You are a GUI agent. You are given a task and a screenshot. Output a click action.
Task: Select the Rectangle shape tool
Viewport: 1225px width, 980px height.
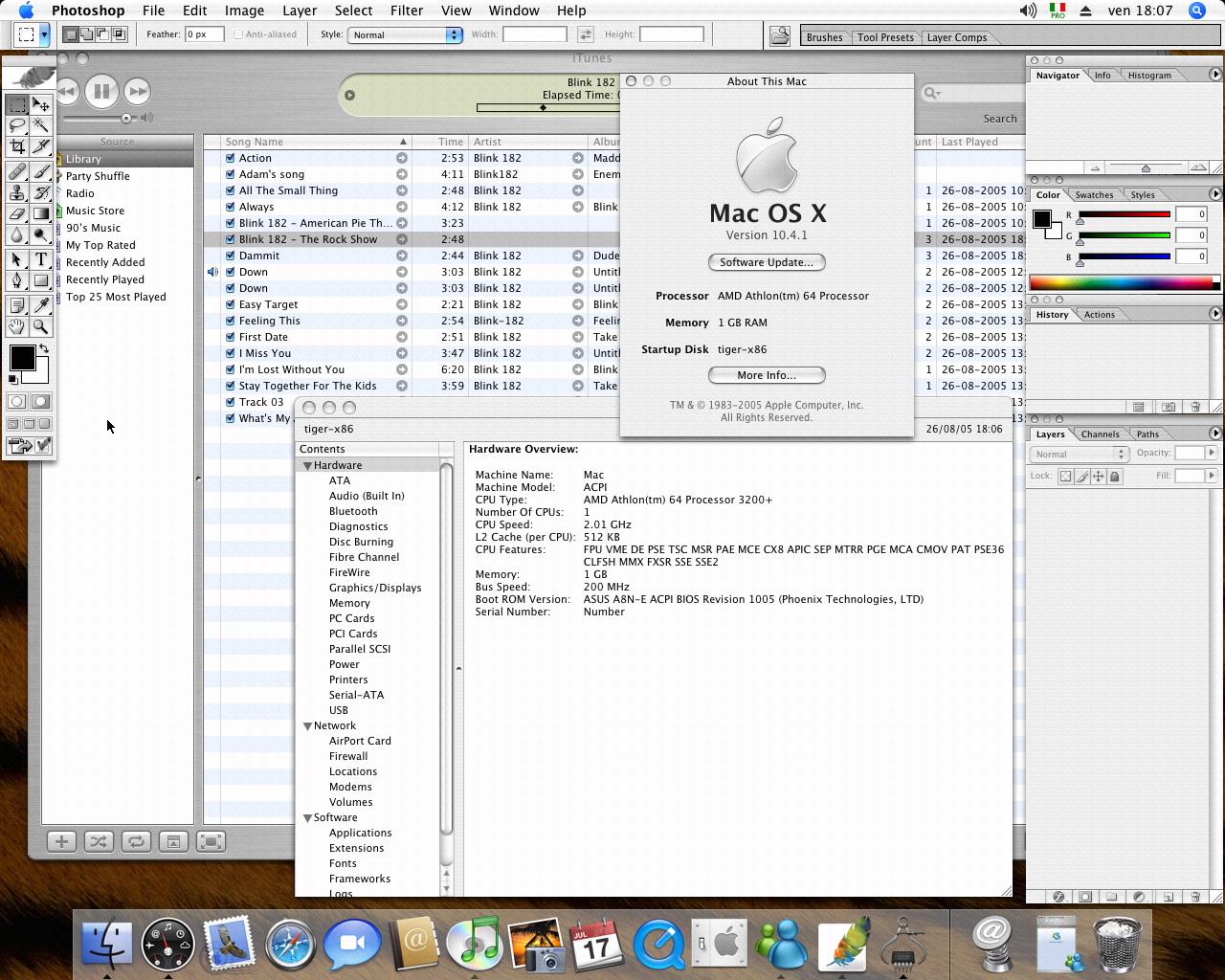coord(41,280)
